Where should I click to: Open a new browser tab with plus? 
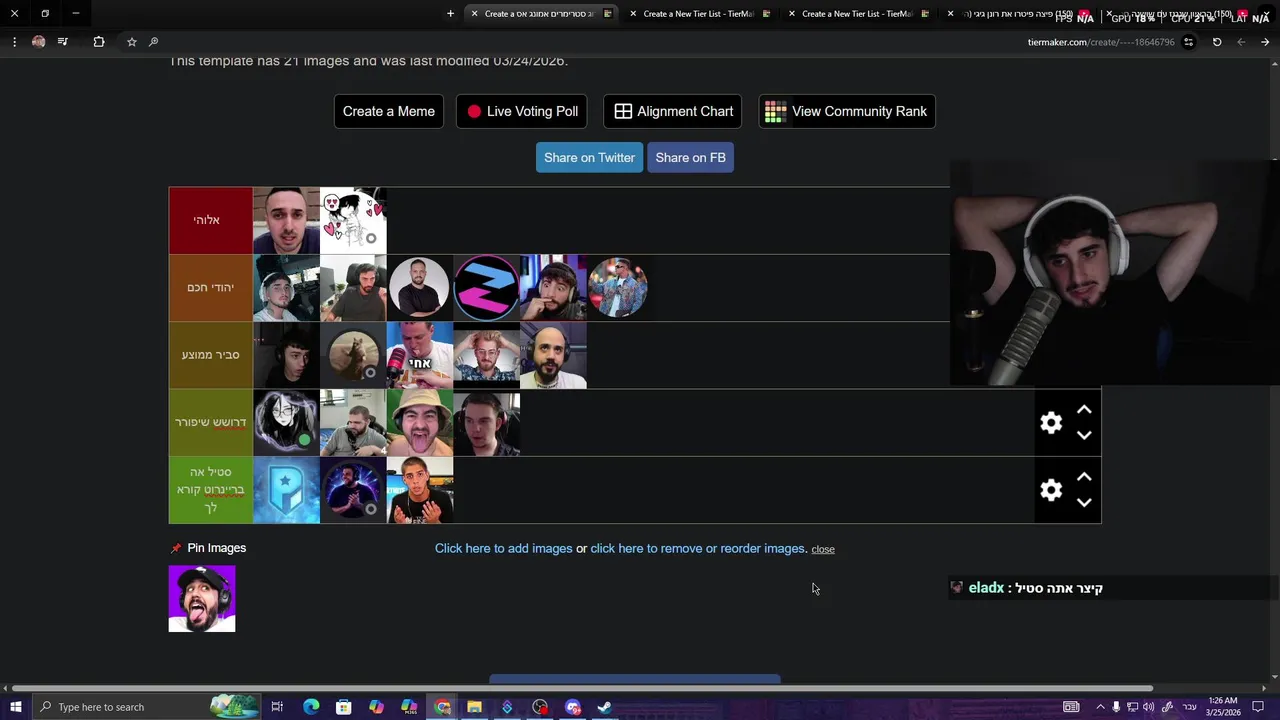click(x=450, y=14)
